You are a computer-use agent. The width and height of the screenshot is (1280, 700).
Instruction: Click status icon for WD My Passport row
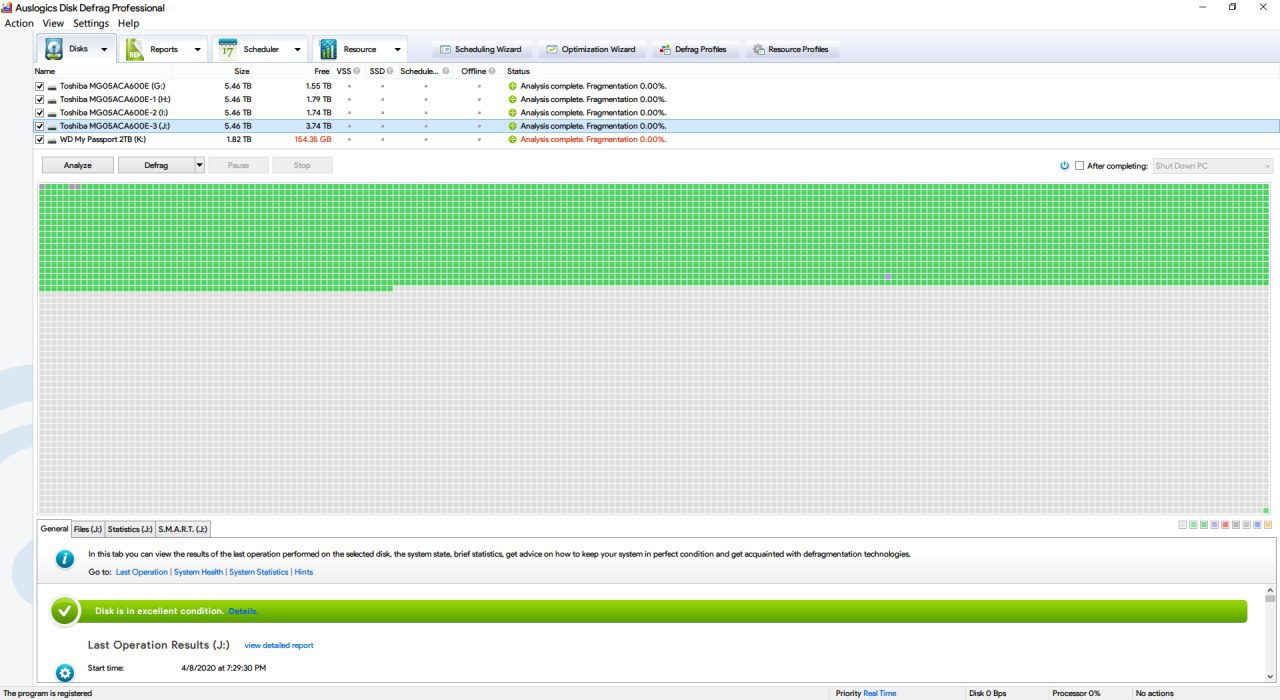tap(513, 140)
